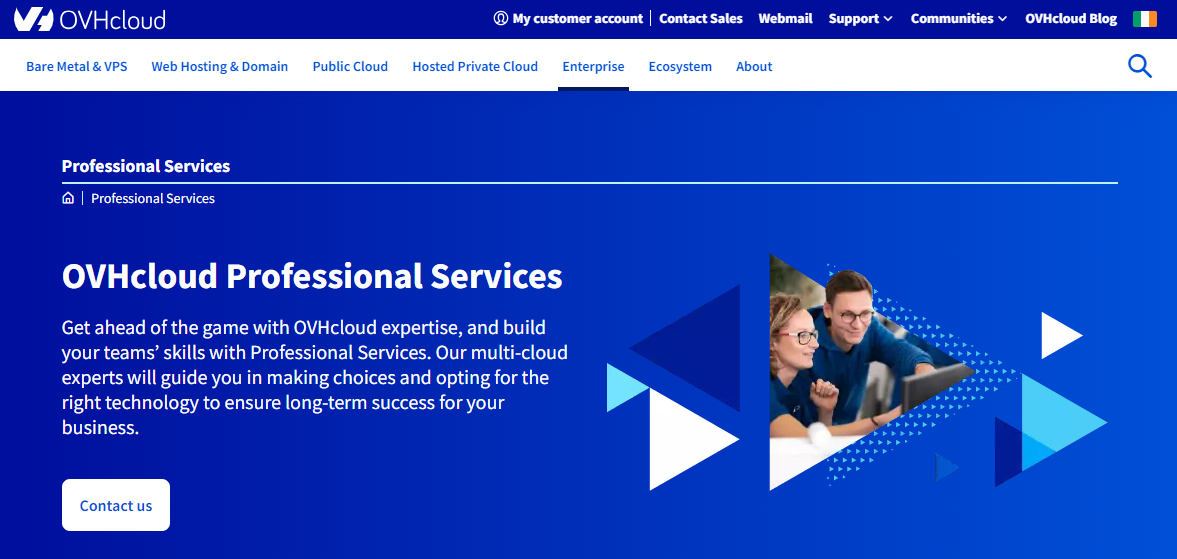
Task: Click the Ireland flag language icon
Action: 1144,19
